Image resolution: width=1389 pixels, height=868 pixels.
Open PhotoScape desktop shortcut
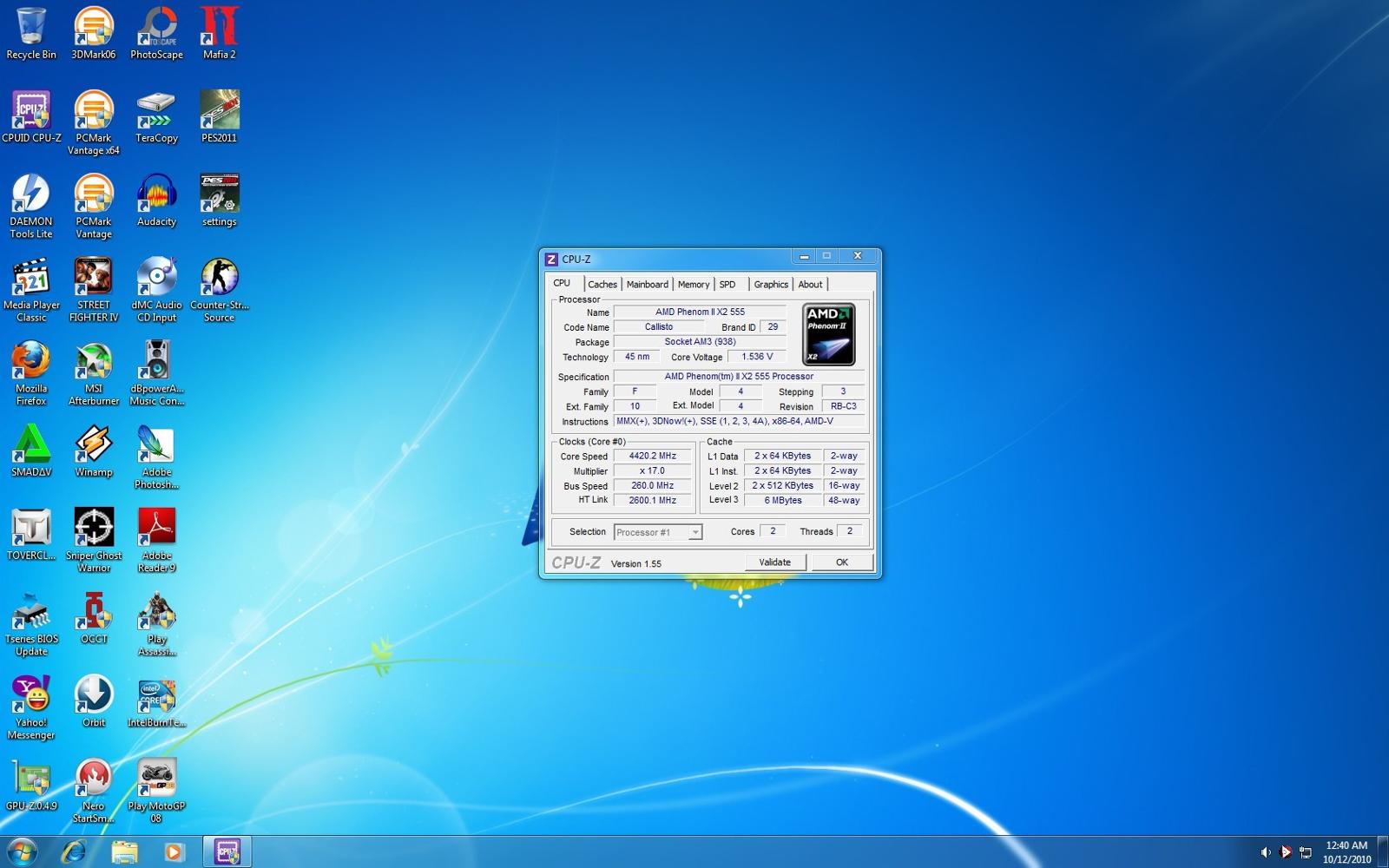tap(156, 33)
